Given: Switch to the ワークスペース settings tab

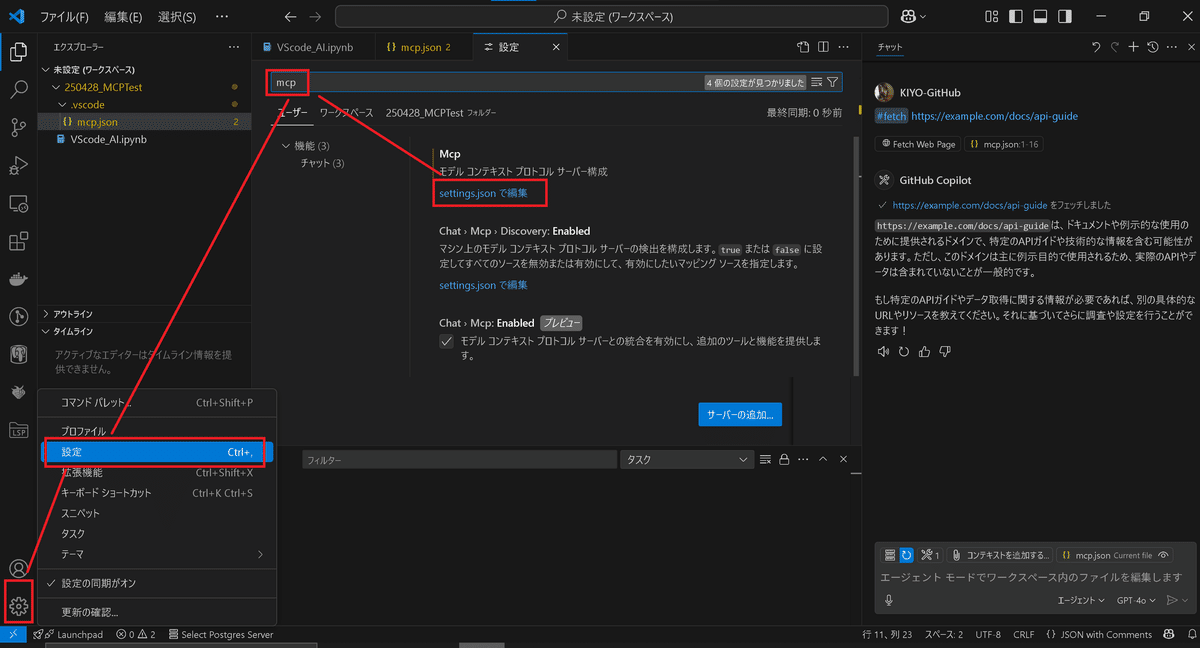Looking at the screenshot, I should point(347,113).
